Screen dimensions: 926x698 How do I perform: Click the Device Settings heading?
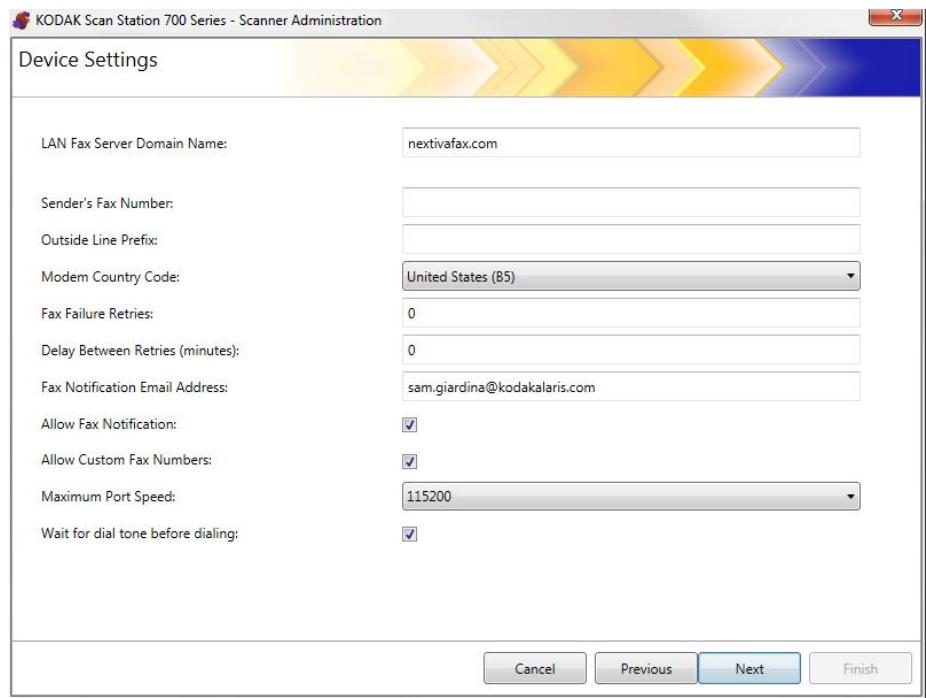tap(88, 60)
